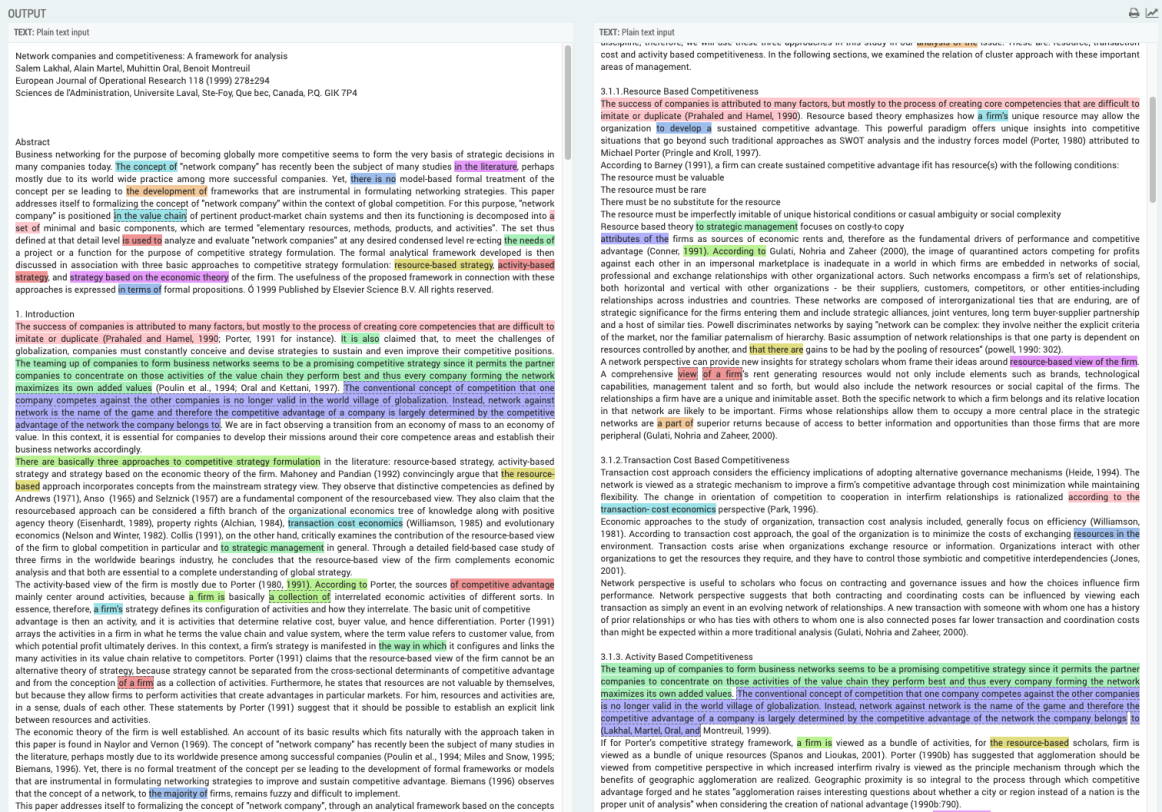The image size is (1162, 812).
Task: Click blue highlighted "to develop a" in the right panel
Action: (x=684, y=128)
